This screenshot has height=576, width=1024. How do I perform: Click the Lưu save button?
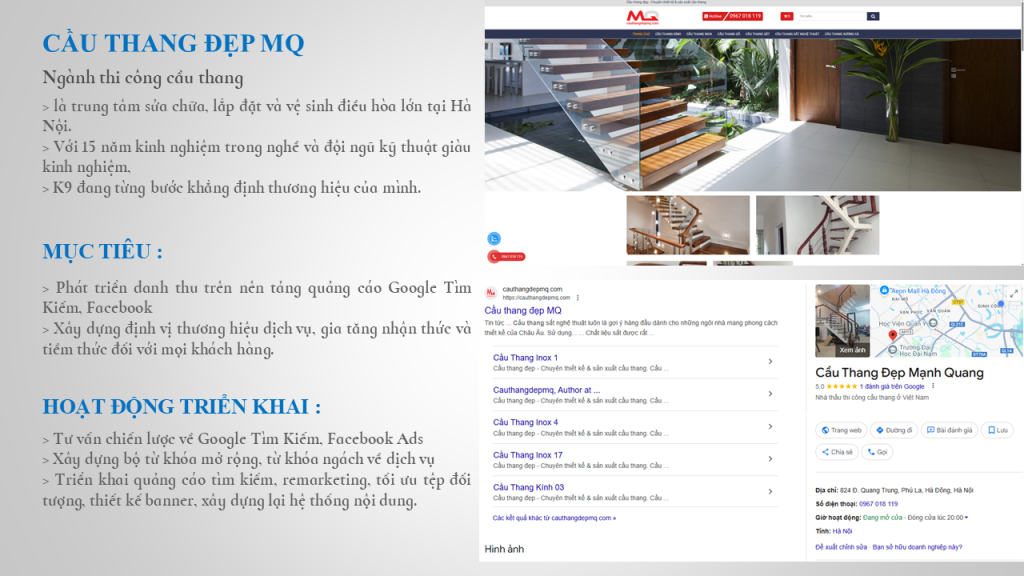pyautogui.click(x=997, y=430)
